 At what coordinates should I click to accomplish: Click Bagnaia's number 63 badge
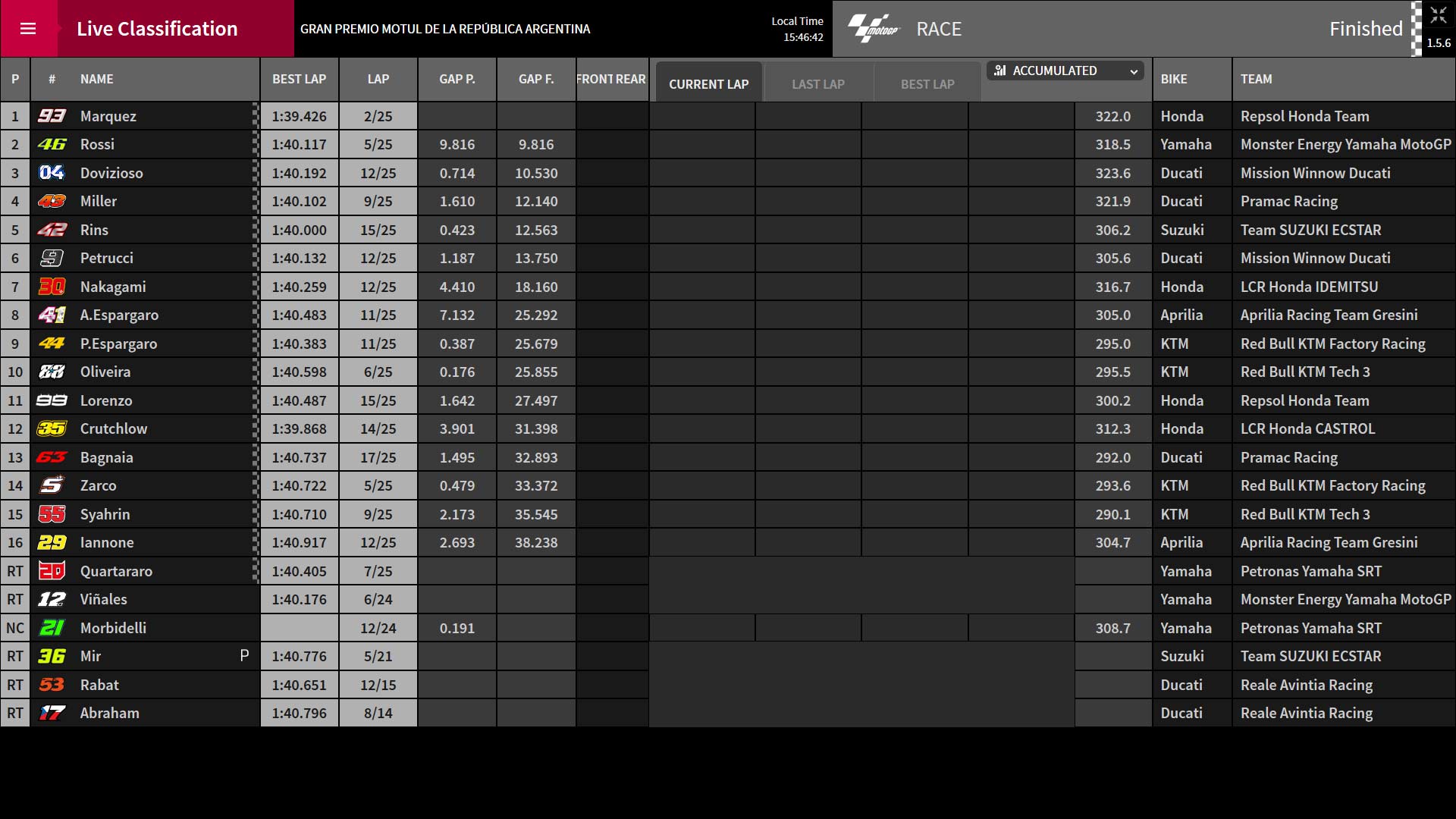pyautogui.click(x=52, y=457)
